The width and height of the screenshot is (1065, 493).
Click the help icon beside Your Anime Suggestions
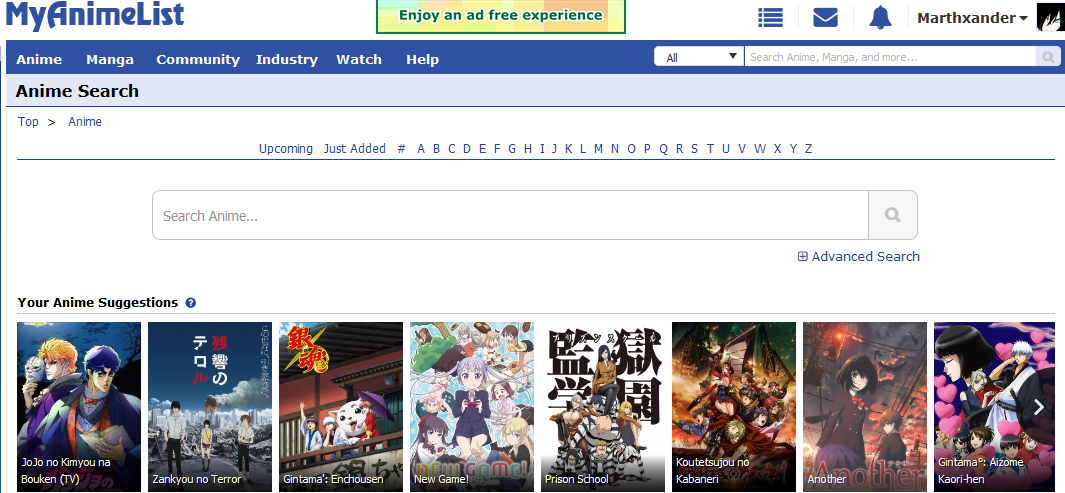[191, 303]
